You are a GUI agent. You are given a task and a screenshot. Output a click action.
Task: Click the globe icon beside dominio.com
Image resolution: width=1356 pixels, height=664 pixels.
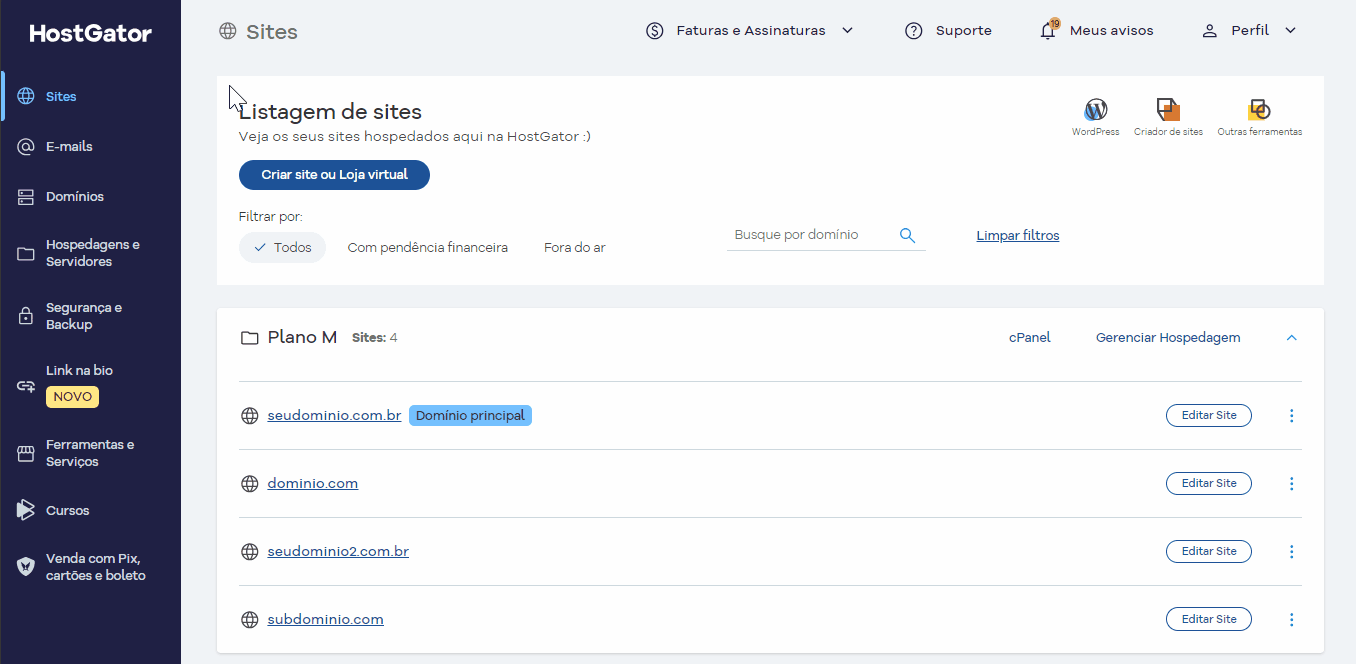[250, 484]
